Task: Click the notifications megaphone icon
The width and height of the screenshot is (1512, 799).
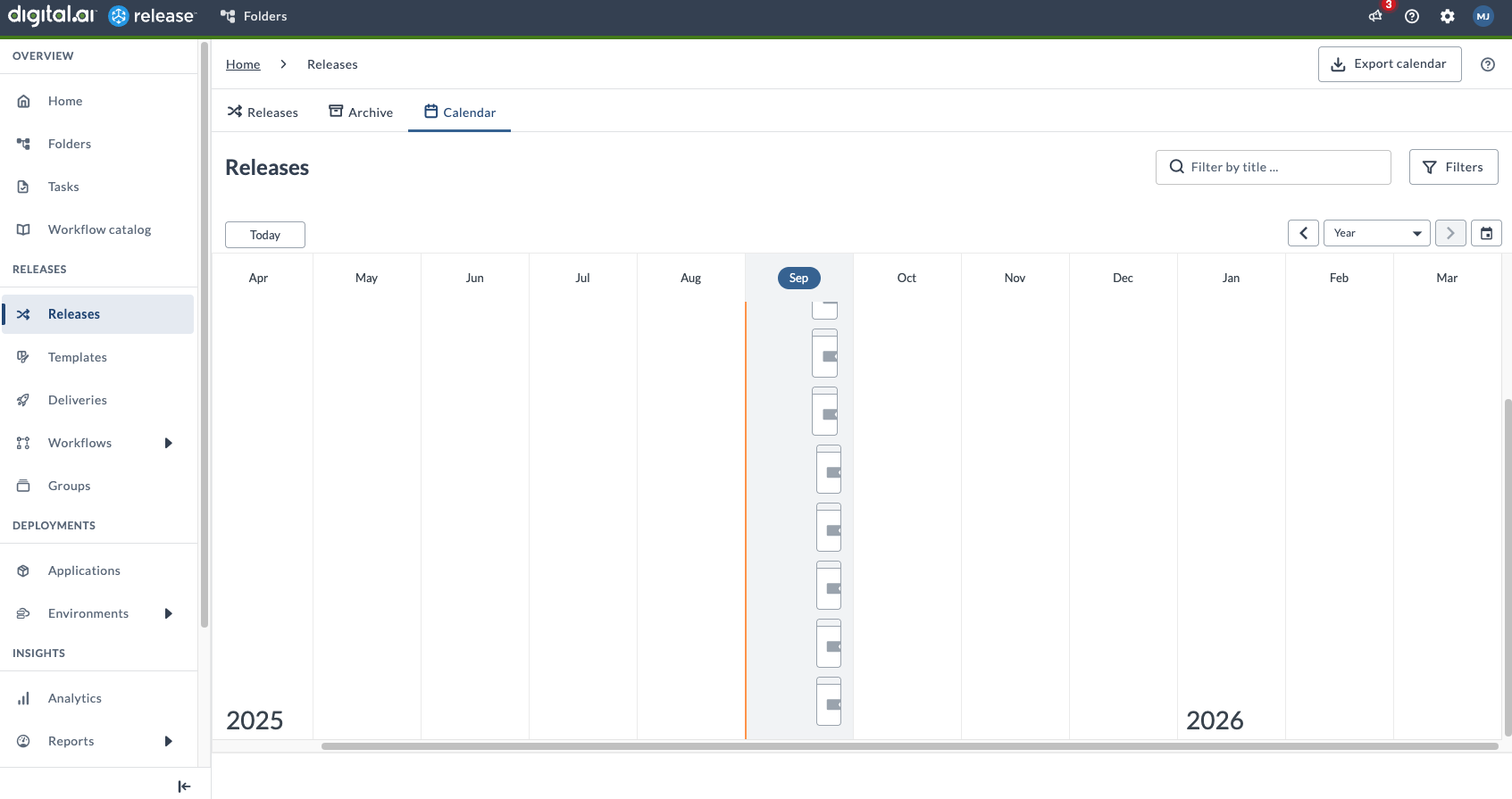Action: 1375,16
